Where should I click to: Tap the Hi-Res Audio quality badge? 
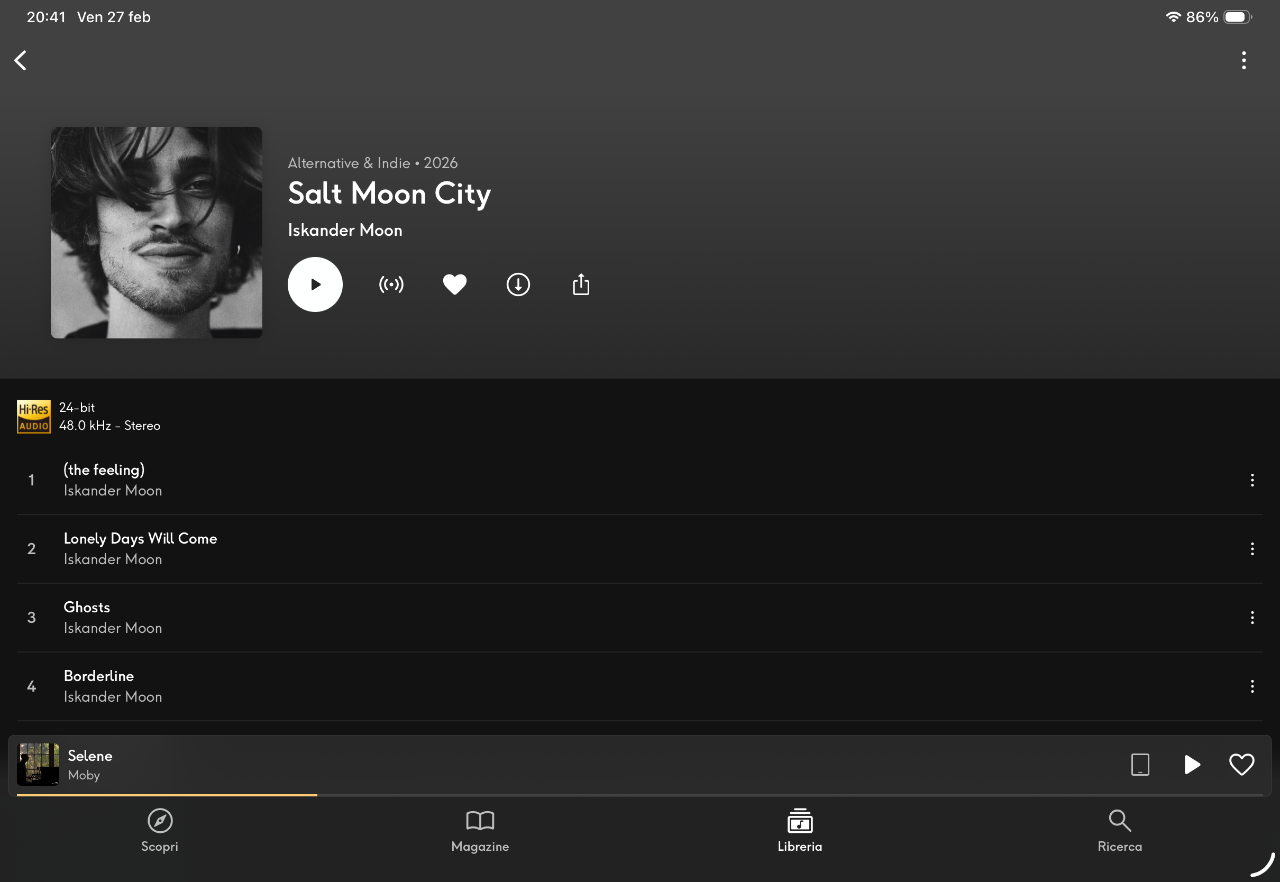tap(34, 417)
